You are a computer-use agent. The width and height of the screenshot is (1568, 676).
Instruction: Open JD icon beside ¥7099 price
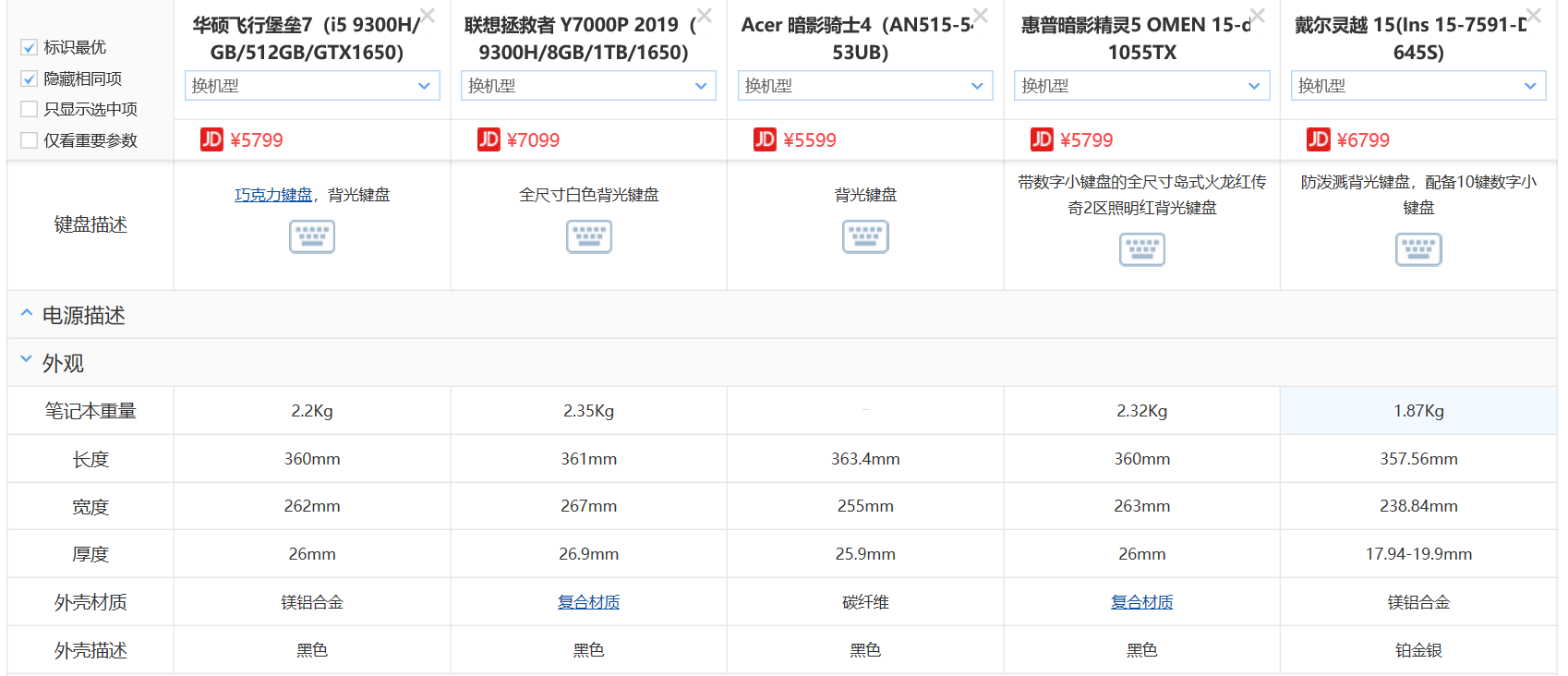(x=488, y=139)
